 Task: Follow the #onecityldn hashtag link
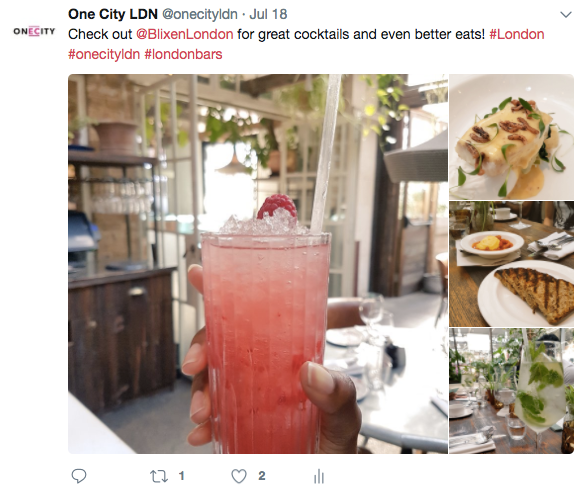tap(104, 54)
